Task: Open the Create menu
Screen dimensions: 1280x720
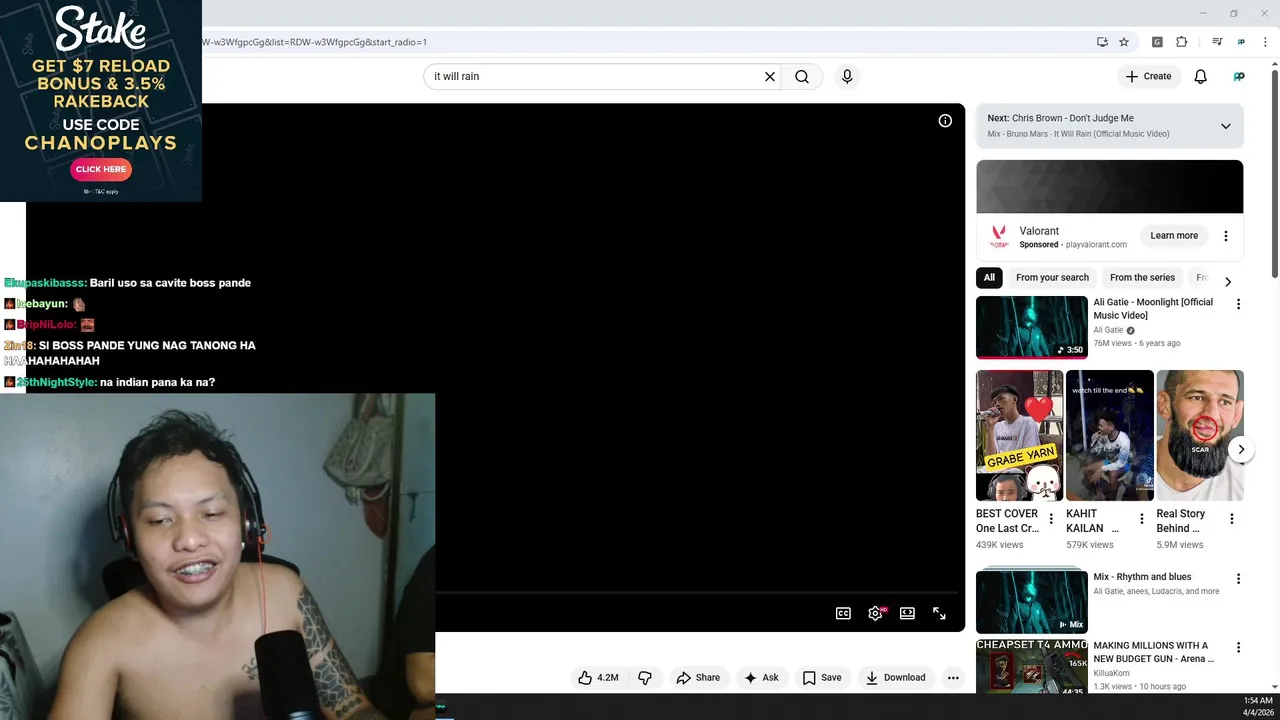Action: 1148,76
